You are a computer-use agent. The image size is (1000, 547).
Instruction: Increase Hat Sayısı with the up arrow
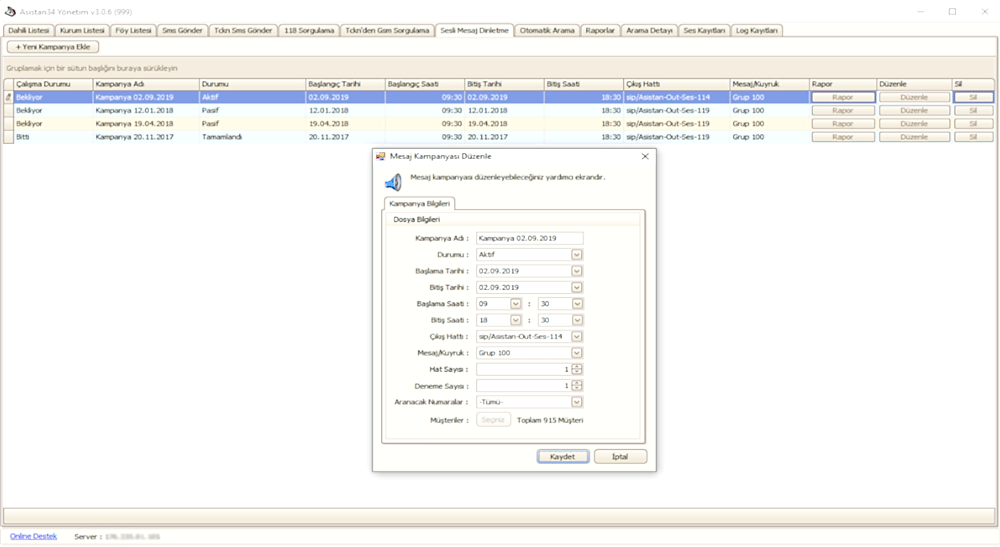[577, 366]
